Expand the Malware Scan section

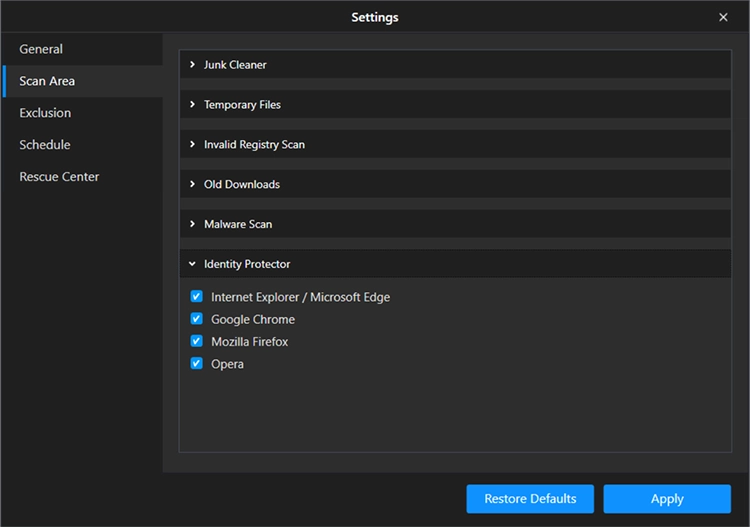pyautogui.click(x=237, y=225)
